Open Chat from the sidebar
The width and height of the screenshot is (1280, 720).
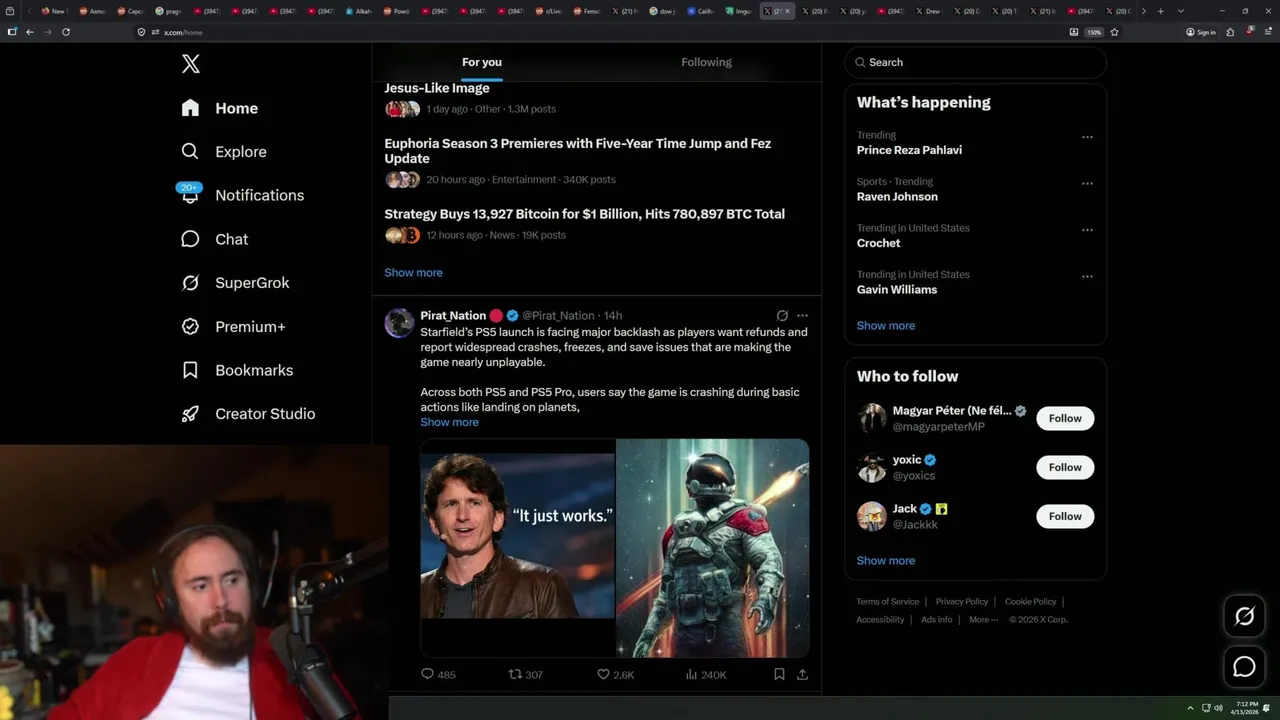[214, 239]
